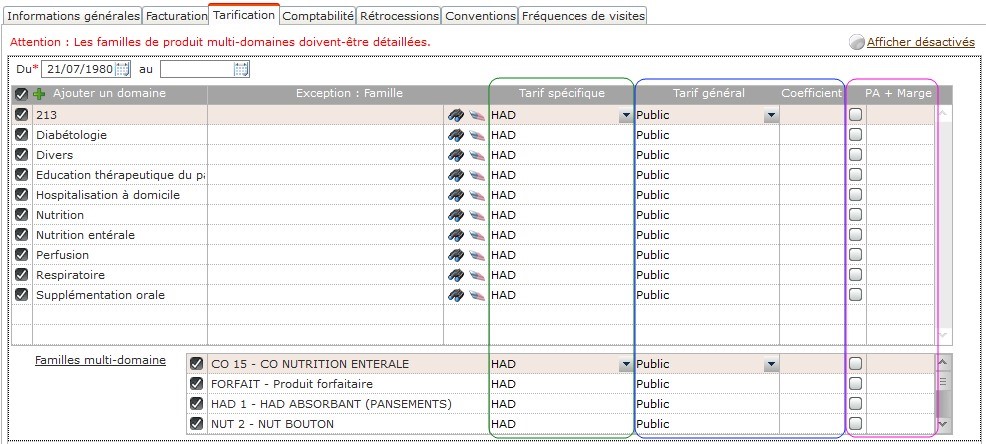
Task: Click eraser icon for Divers row
Action: [477, 155]
